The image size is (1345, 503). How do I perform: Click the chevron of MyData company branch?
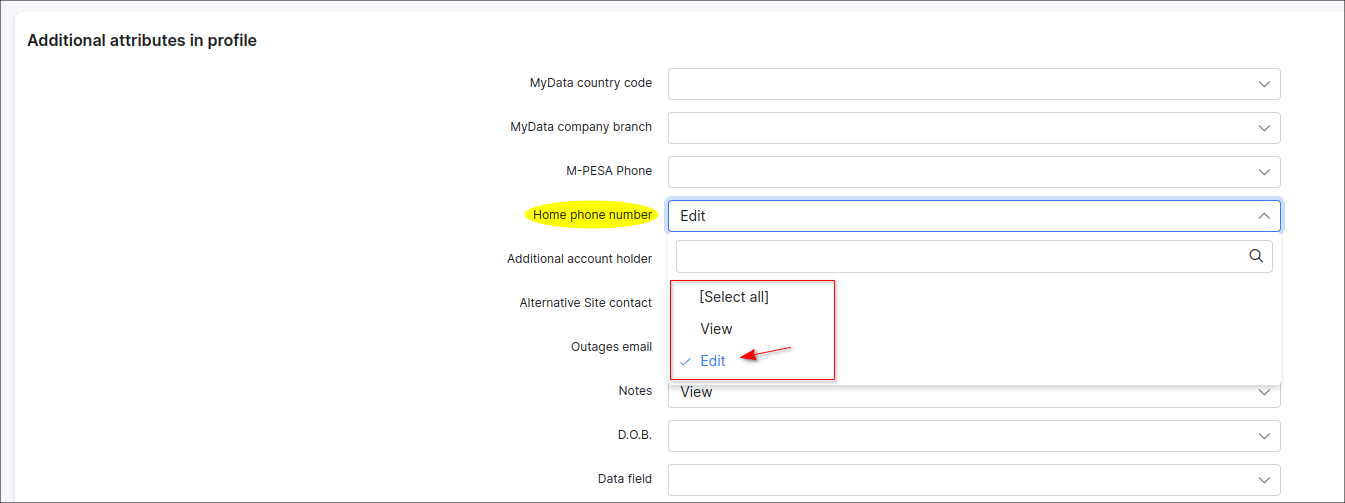pos(1264,128)
